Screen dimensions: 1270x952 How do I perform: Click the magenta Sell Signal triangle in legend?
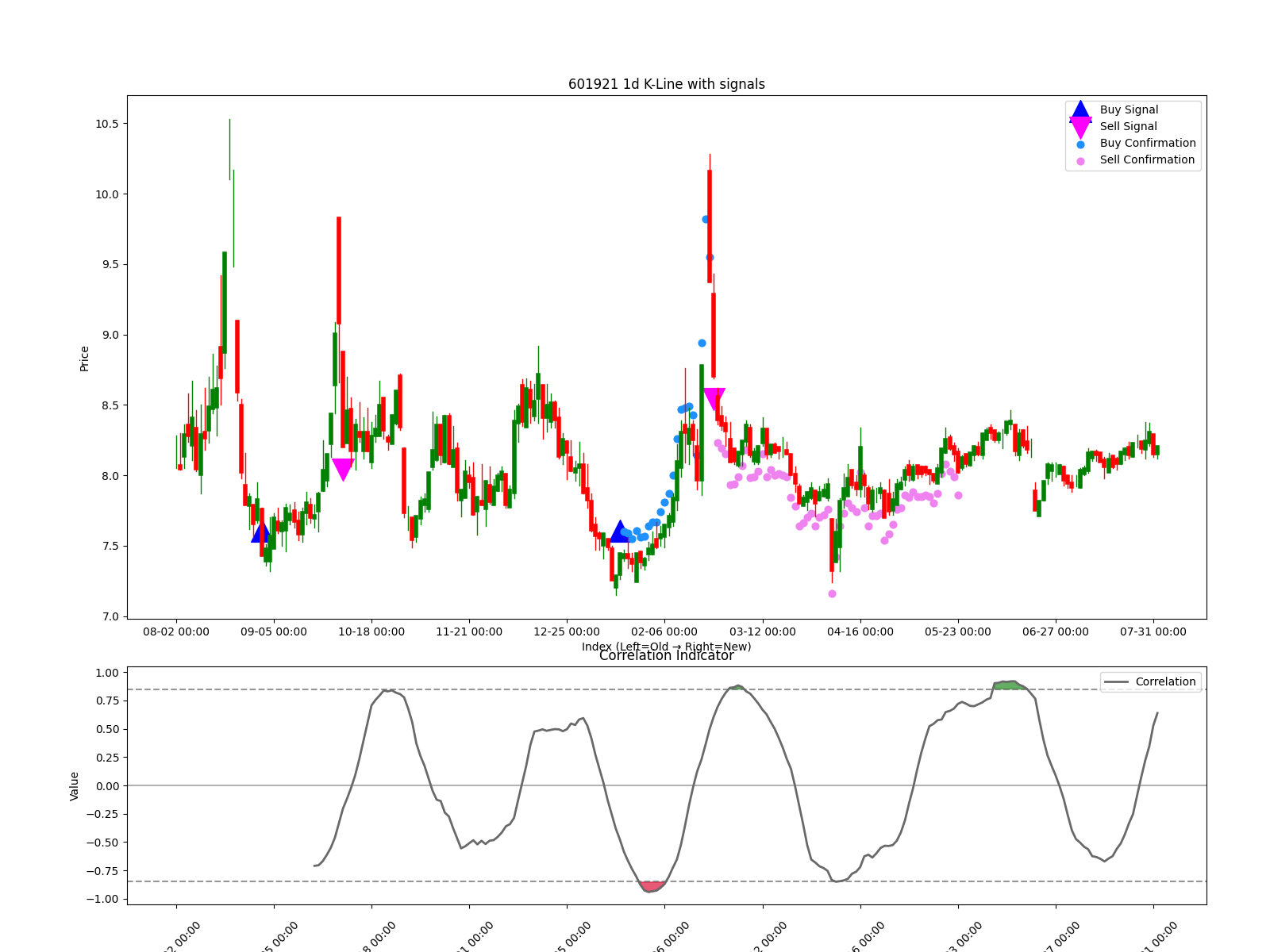(1080, 128)
